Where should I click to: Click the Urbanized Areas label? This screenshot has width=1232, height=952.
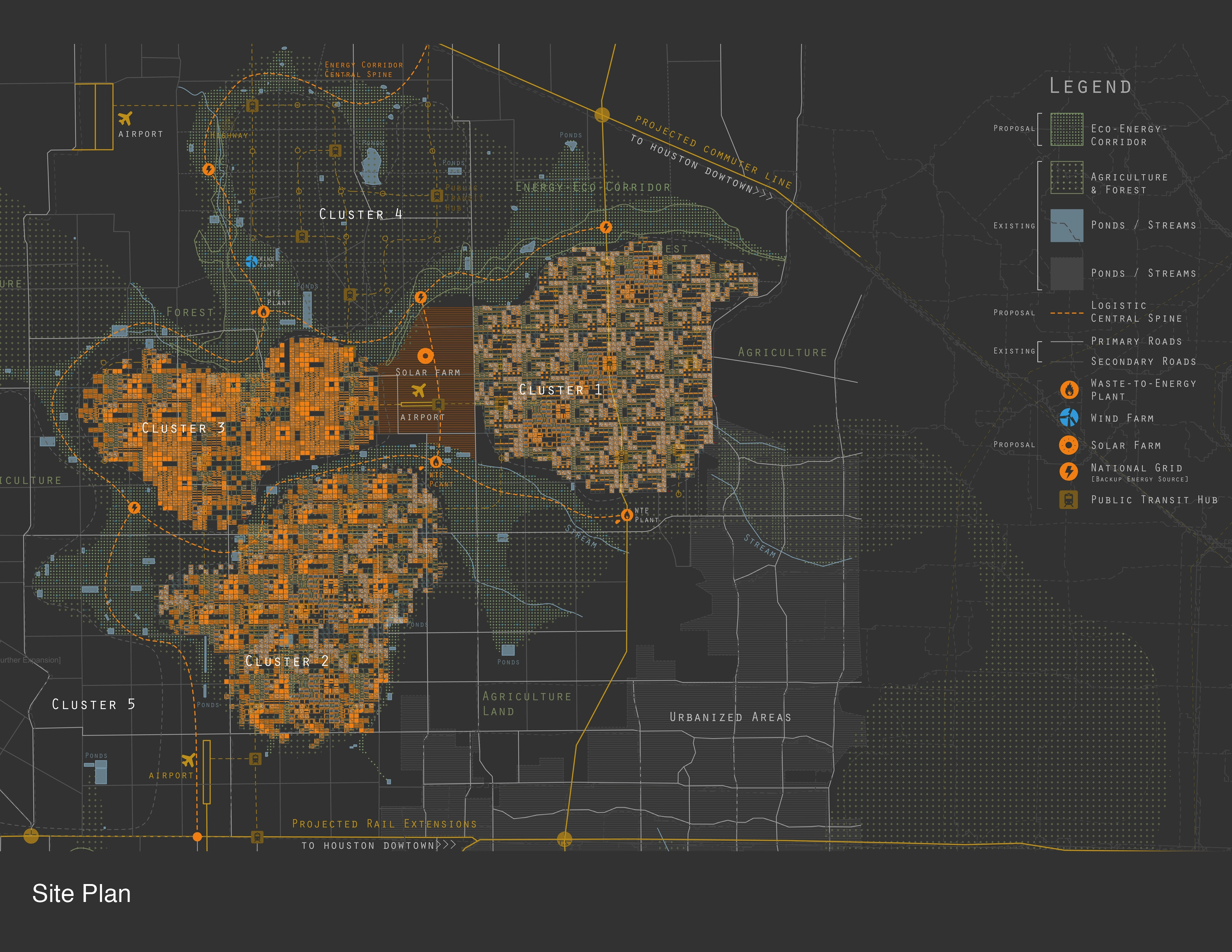pos(731,717)
